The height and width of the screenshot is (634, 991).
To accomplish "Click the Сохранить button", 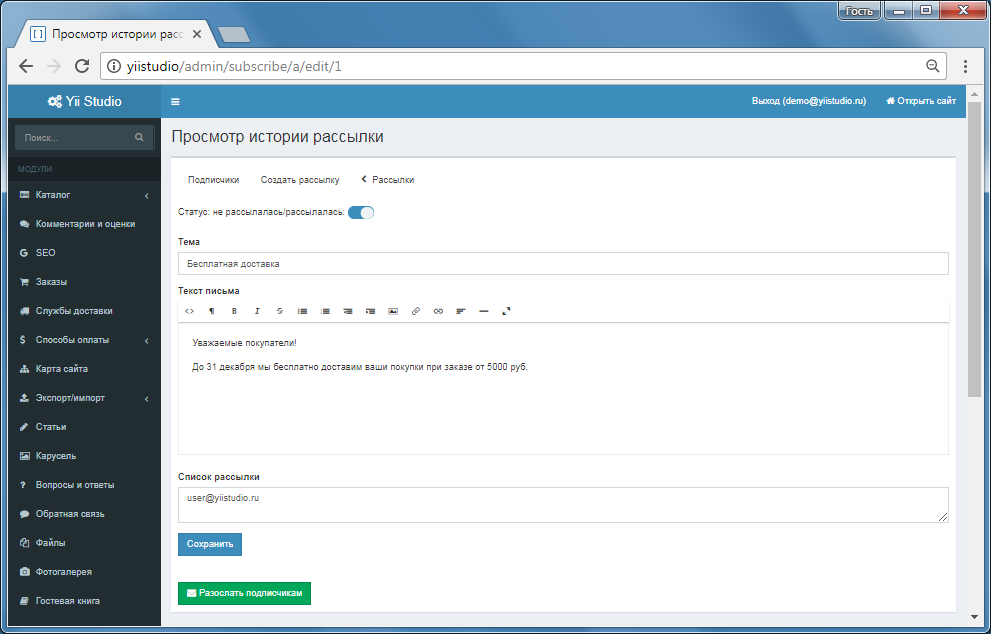I will tap(210, 544).
